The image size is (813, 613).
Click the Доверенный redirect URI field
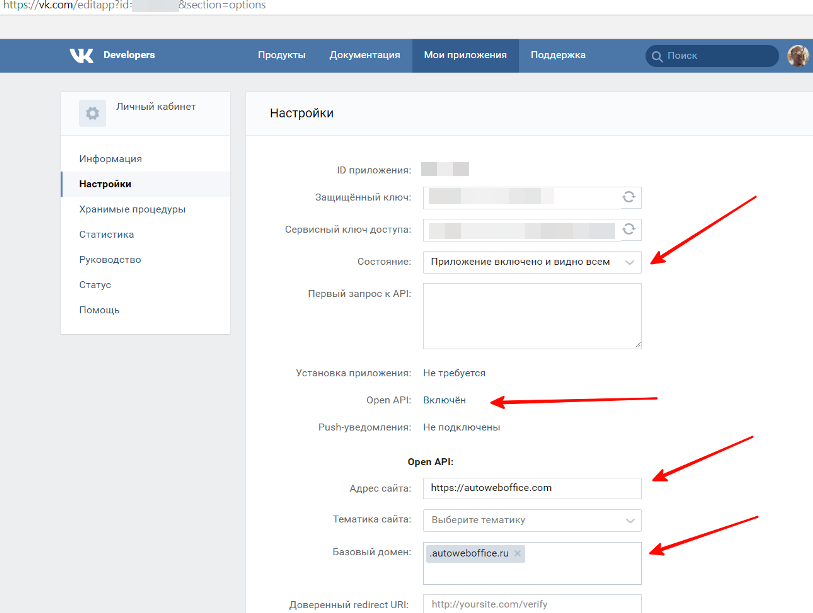pyautogui.click(x=532, y=604)
